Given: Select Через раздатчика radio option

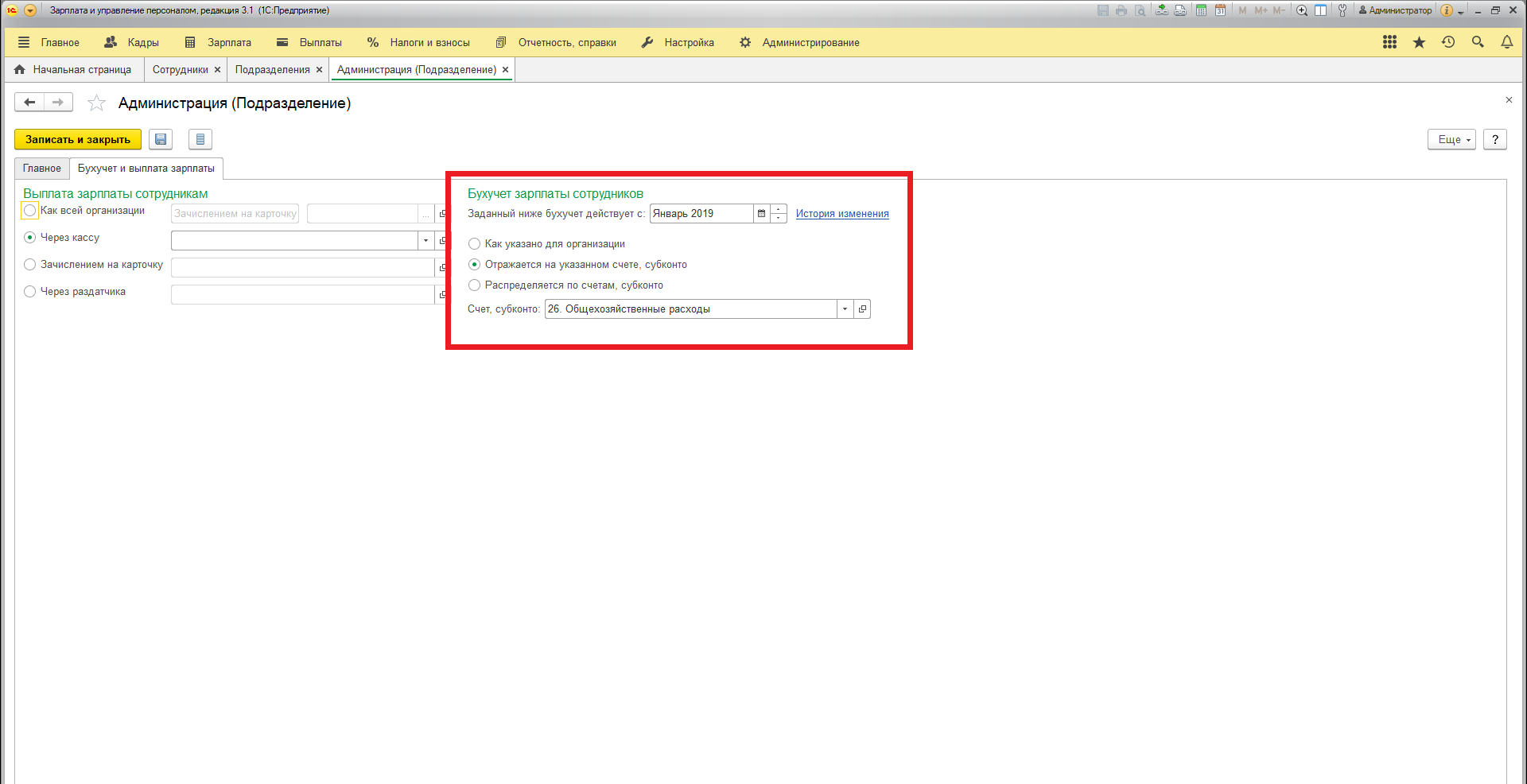Looking at the screenshot, I should point(30,291).
